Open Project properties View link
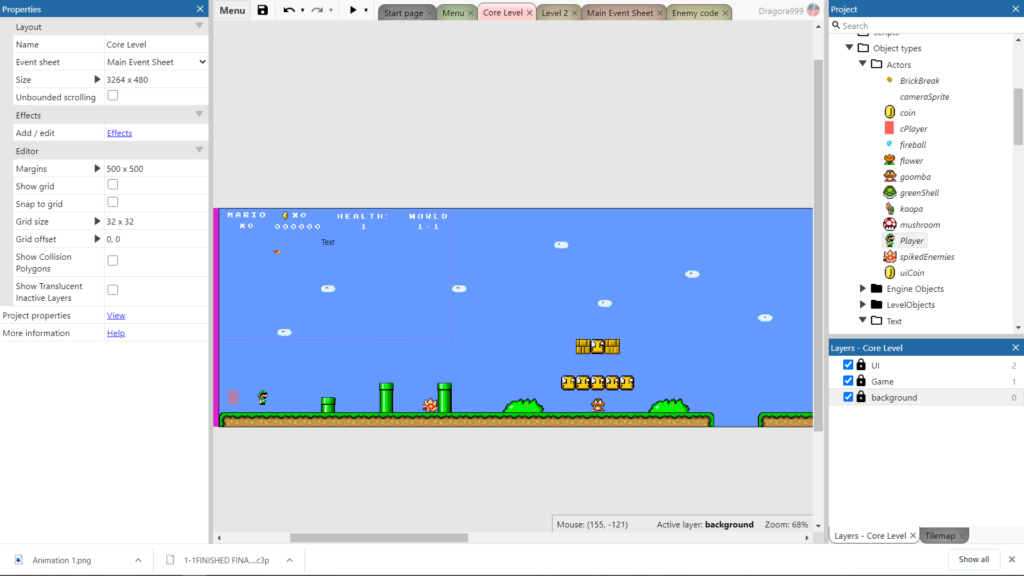Screen dimensions: 1024x576 tap(116, 315)
